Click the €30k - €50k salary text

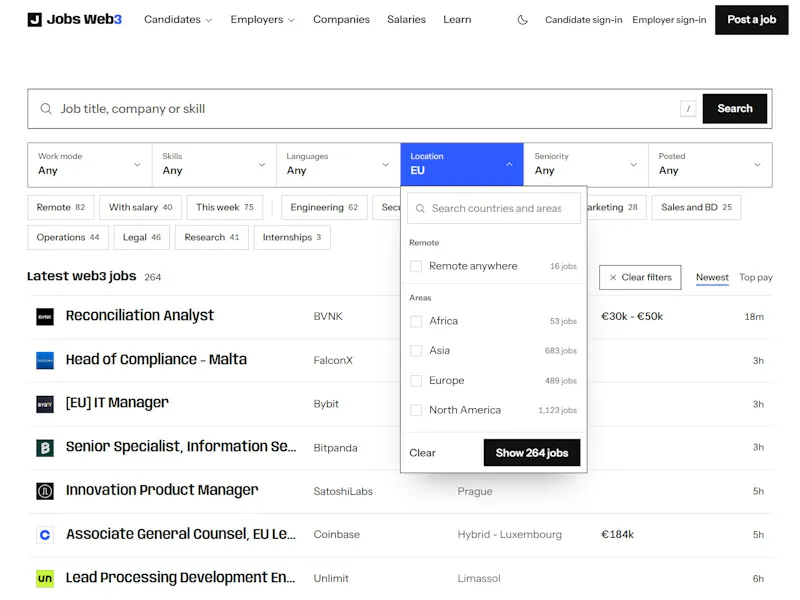point(632,316)
